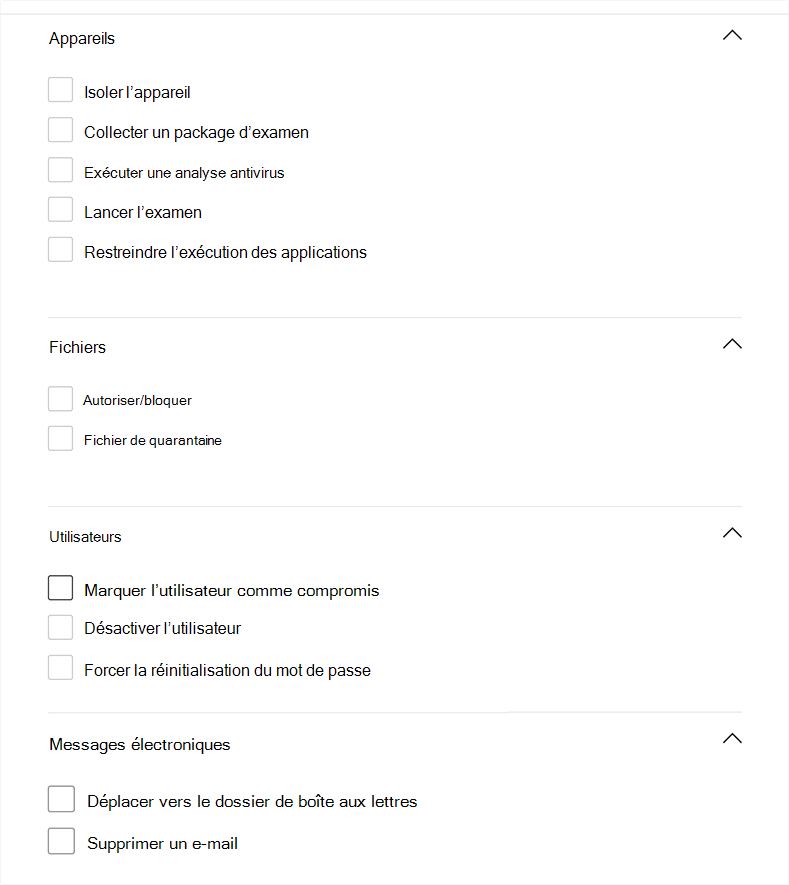Screen dimensions: 789x885
Task: Collapse the Appareils section chevron
Action: [x=732, y=35]
